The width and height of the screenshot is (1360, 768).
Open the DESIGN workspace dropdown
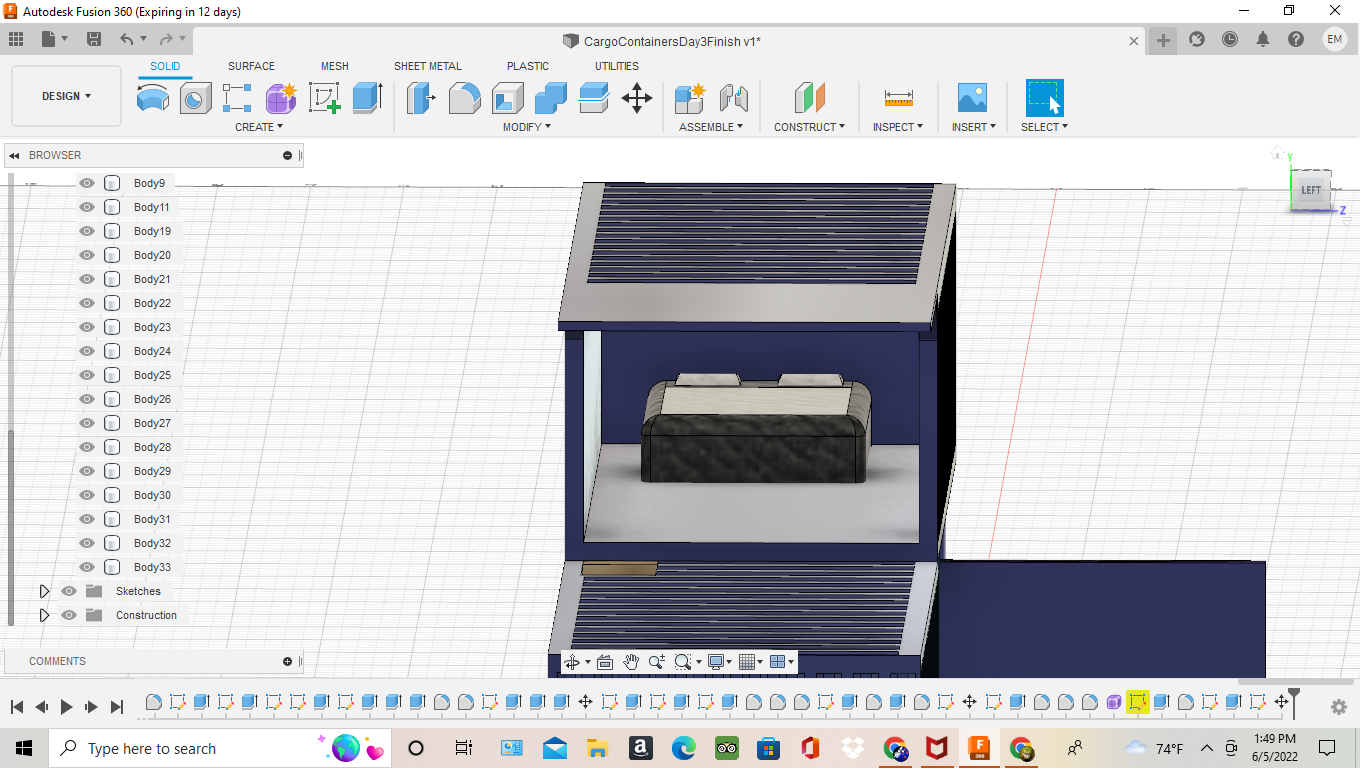tap(66, 96)
